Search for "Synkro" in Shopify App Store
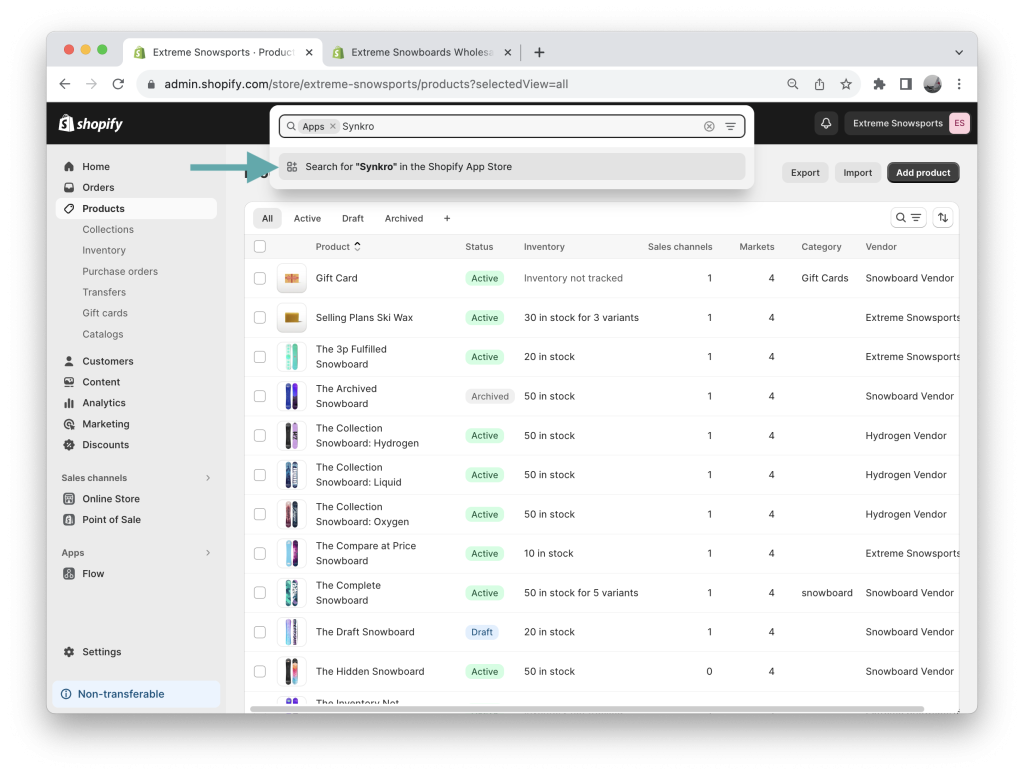This screenshot has width=1024, height=774. [512, 167]
